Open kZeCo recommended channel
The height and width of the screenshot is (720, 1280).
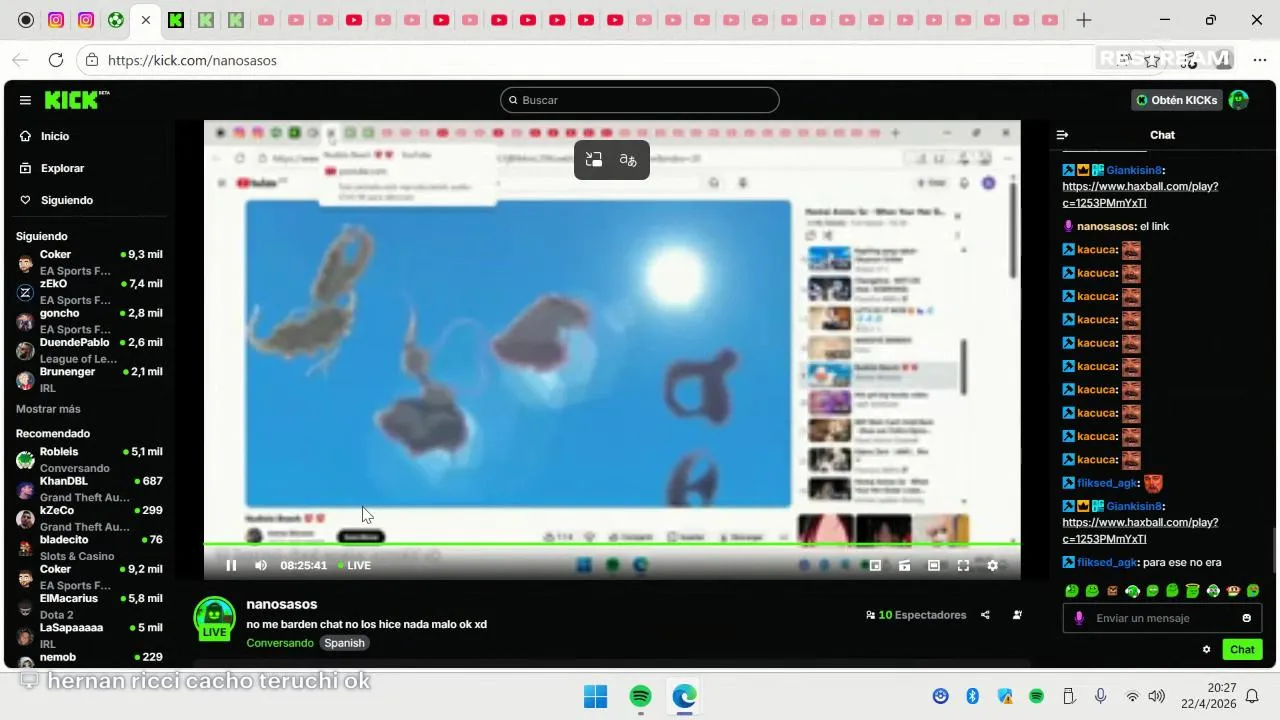coord(89,518)
